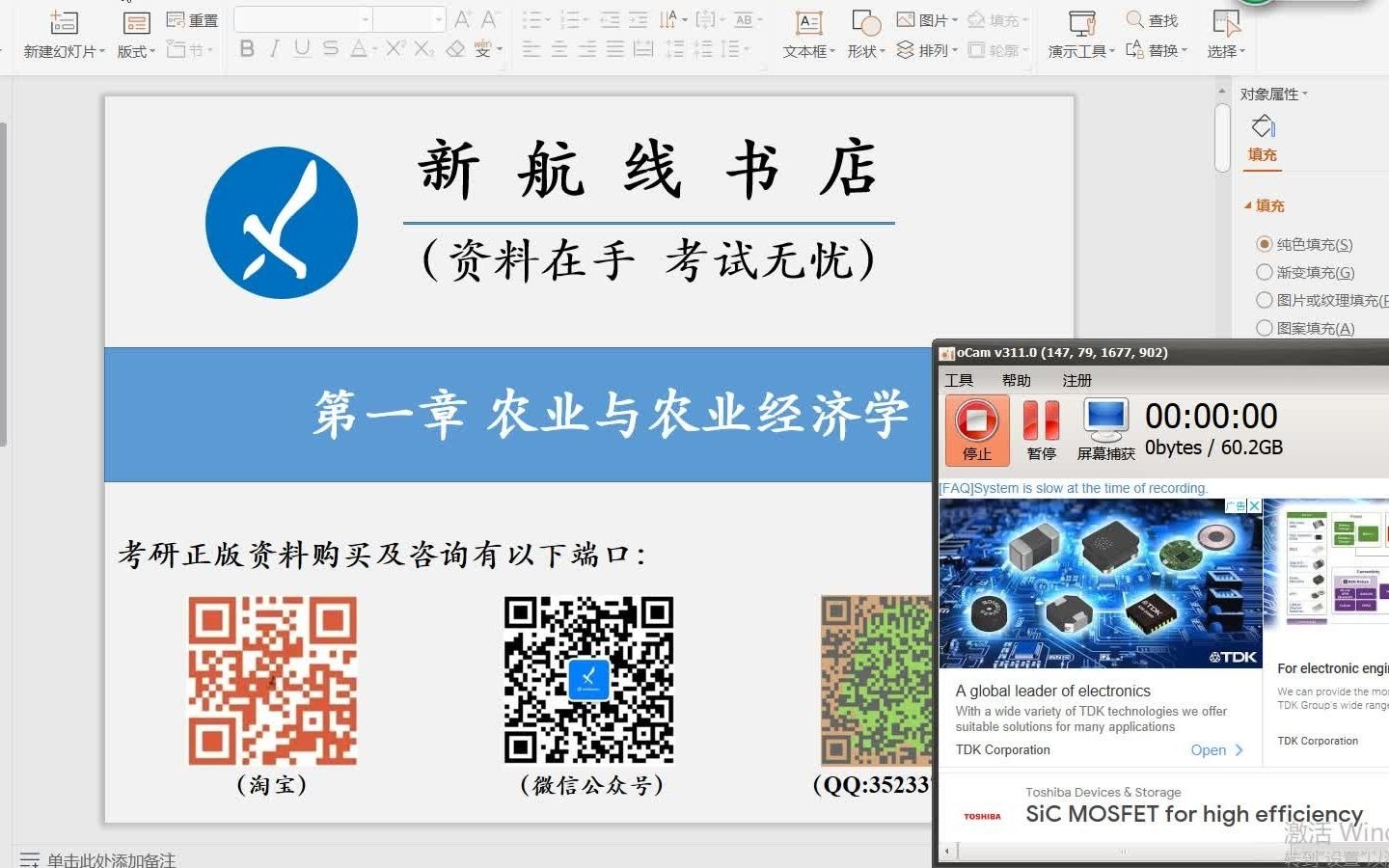The width and height of the screenshot is (1389, 868).
Task: Open the font size dropdown
Action: pyautogui.click(x=439, y=19)
